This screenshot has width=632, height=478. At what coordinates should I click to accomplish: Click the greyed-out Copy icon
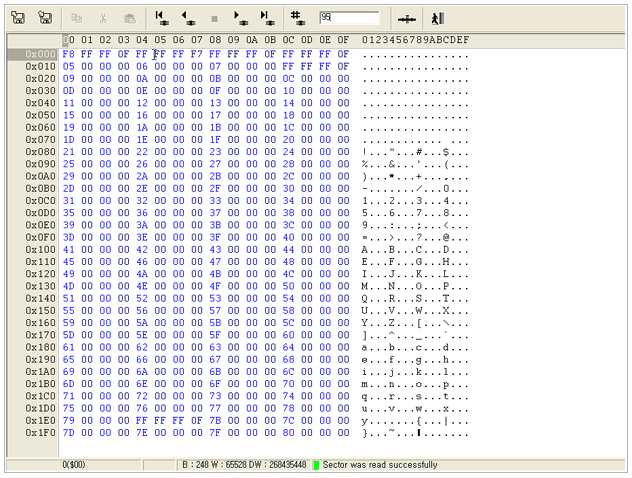78,18
